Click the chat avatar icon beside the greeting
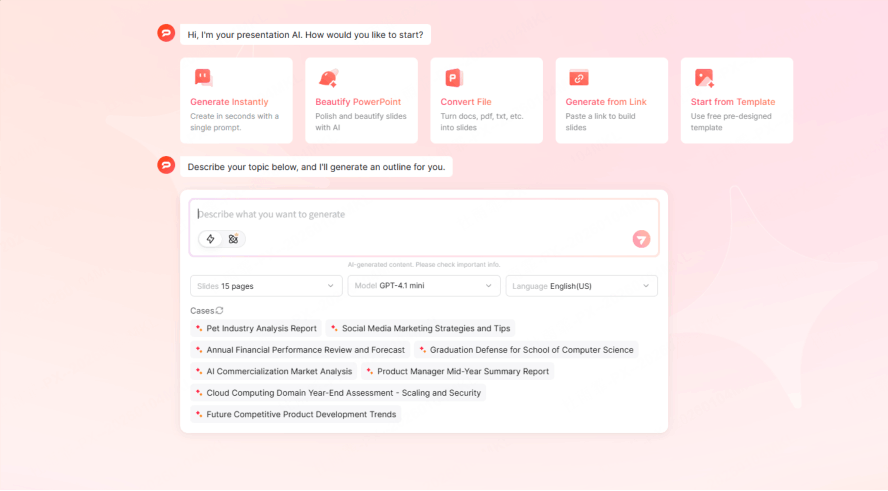The image size is (888, 491). click(x=166, y=34)
